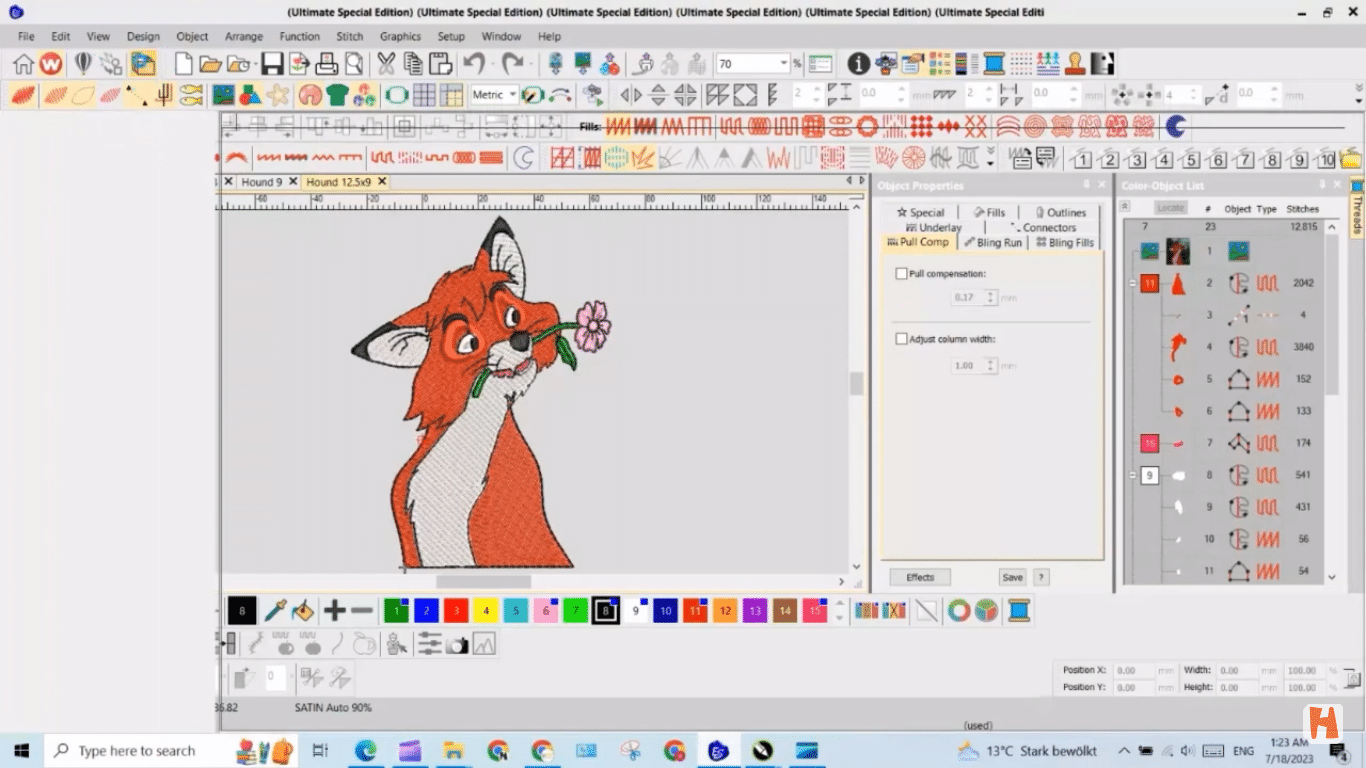Image resolution: width=1366 pixels, height=768 pixels.
Task: Expand the hidden toolbar items chevron at far right
Action: point(1358,96)
